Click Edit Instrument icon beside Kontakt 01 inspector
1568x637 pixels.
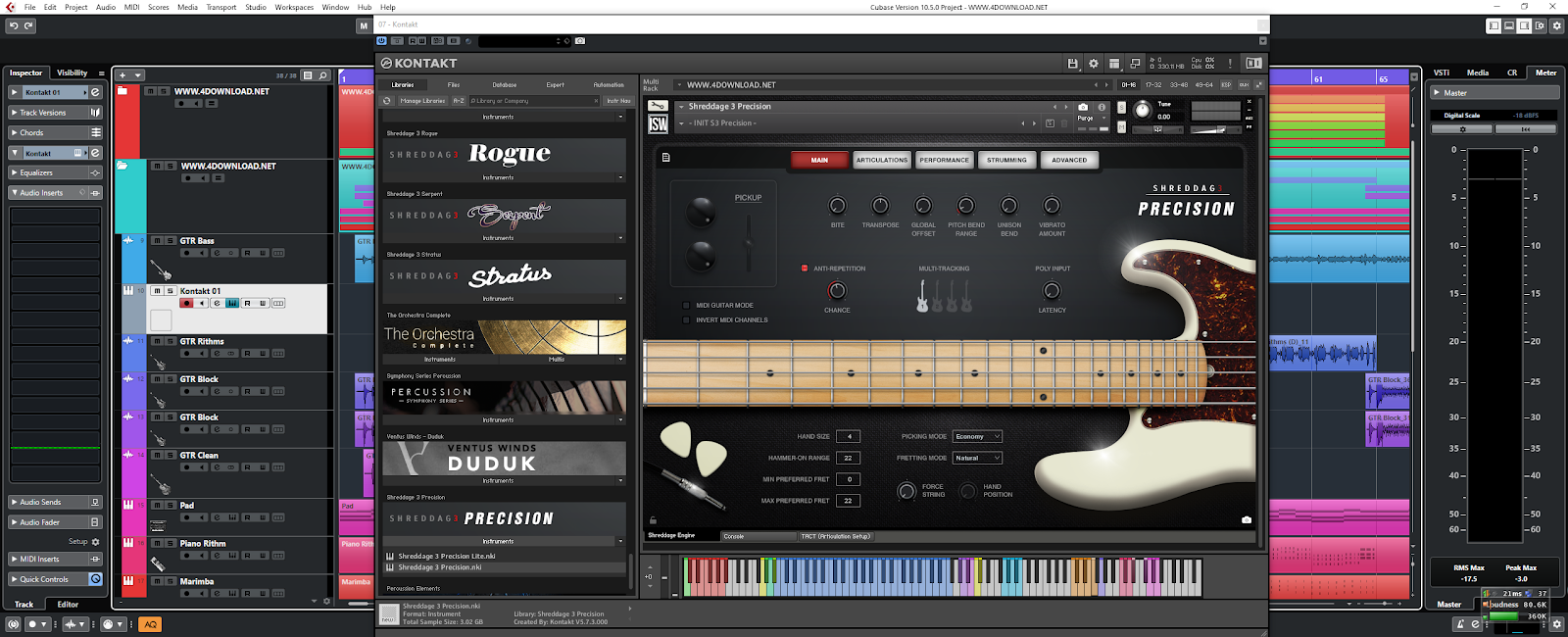[x=95, y=92]
